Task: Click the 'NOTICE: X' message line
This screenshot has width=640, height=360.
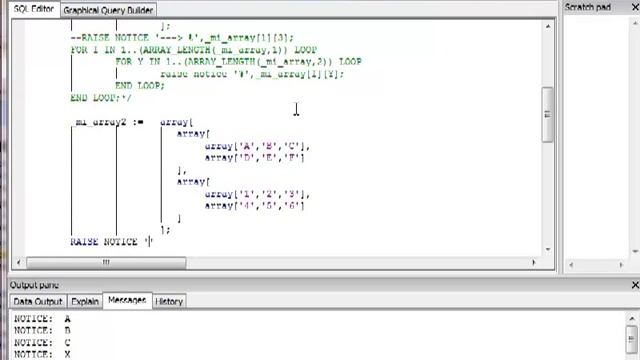Action: click(x=42, y=354)
